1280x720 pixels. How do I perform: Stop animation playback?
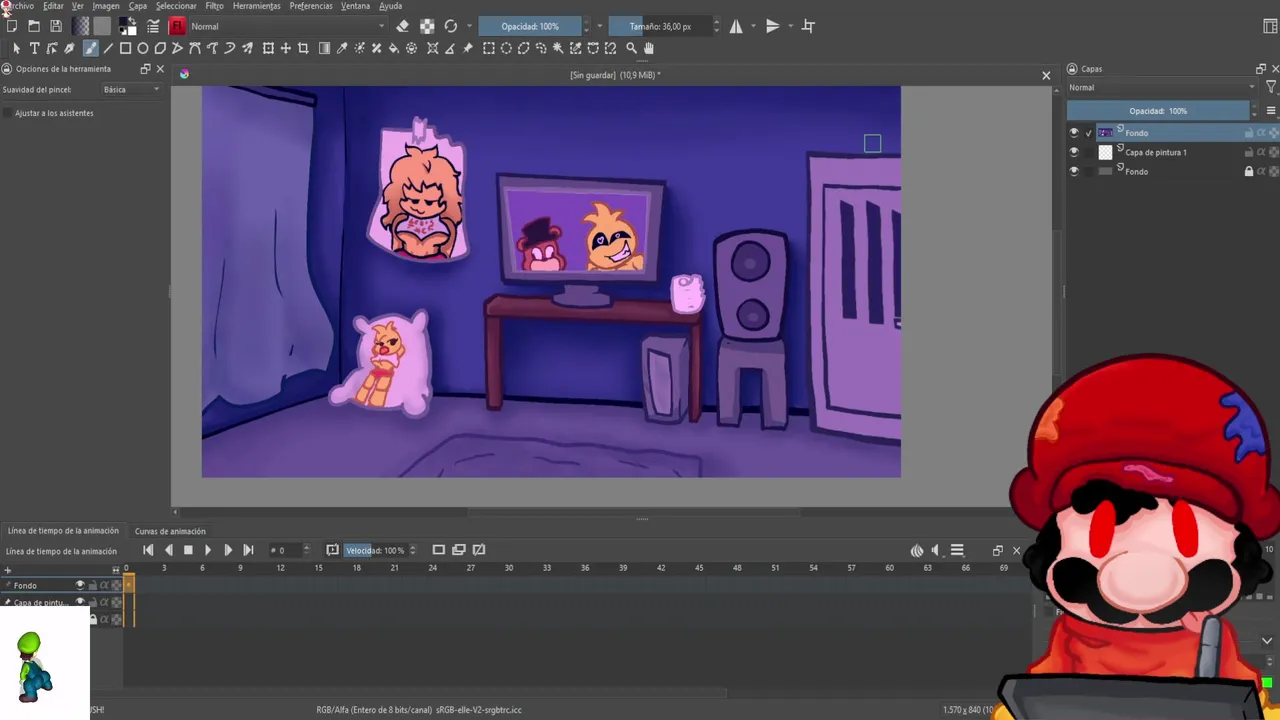(x=188, y=550)
